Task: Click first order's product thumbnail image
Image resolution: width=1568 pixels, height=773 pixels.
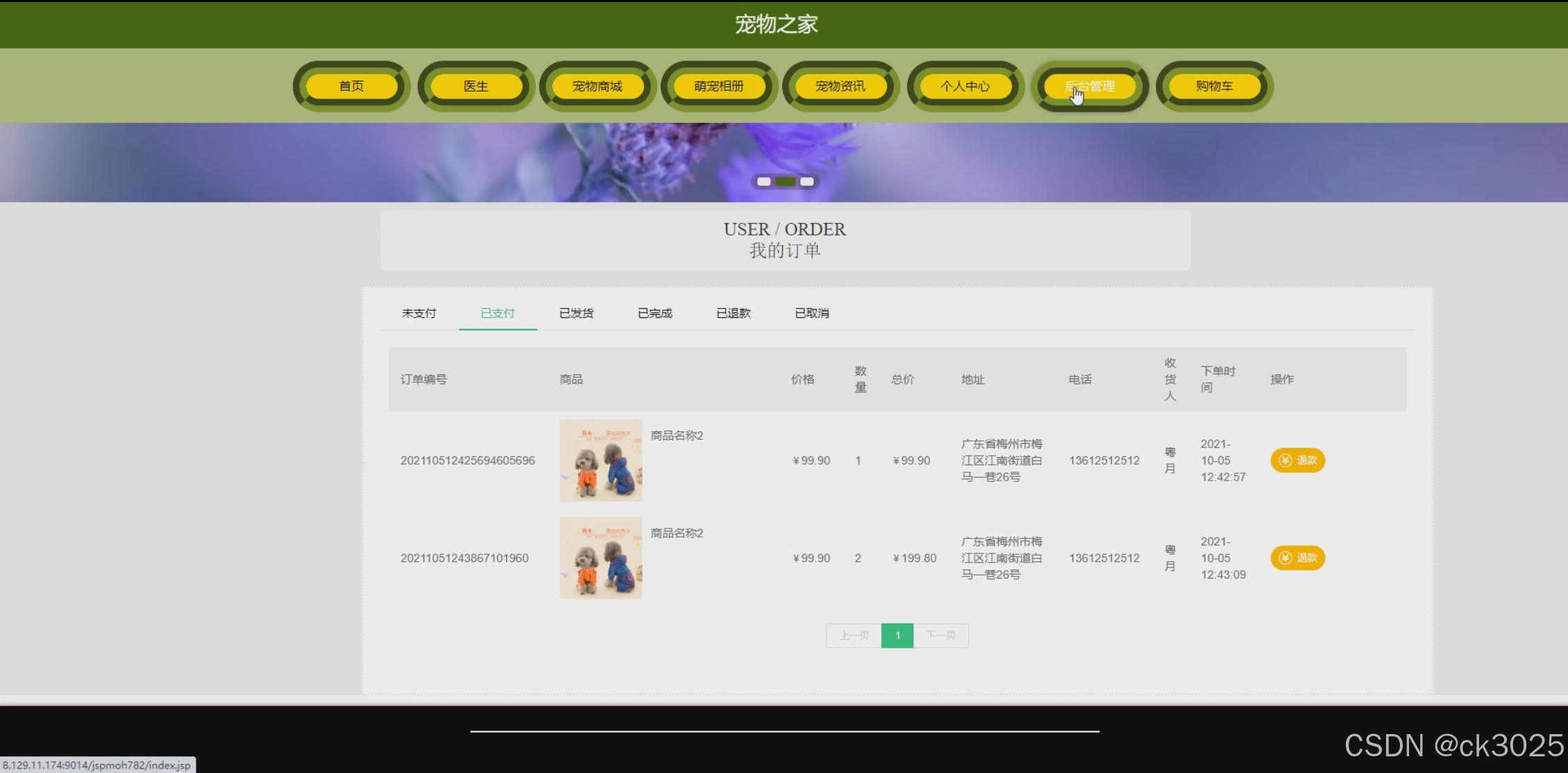Action: [601, 460]
